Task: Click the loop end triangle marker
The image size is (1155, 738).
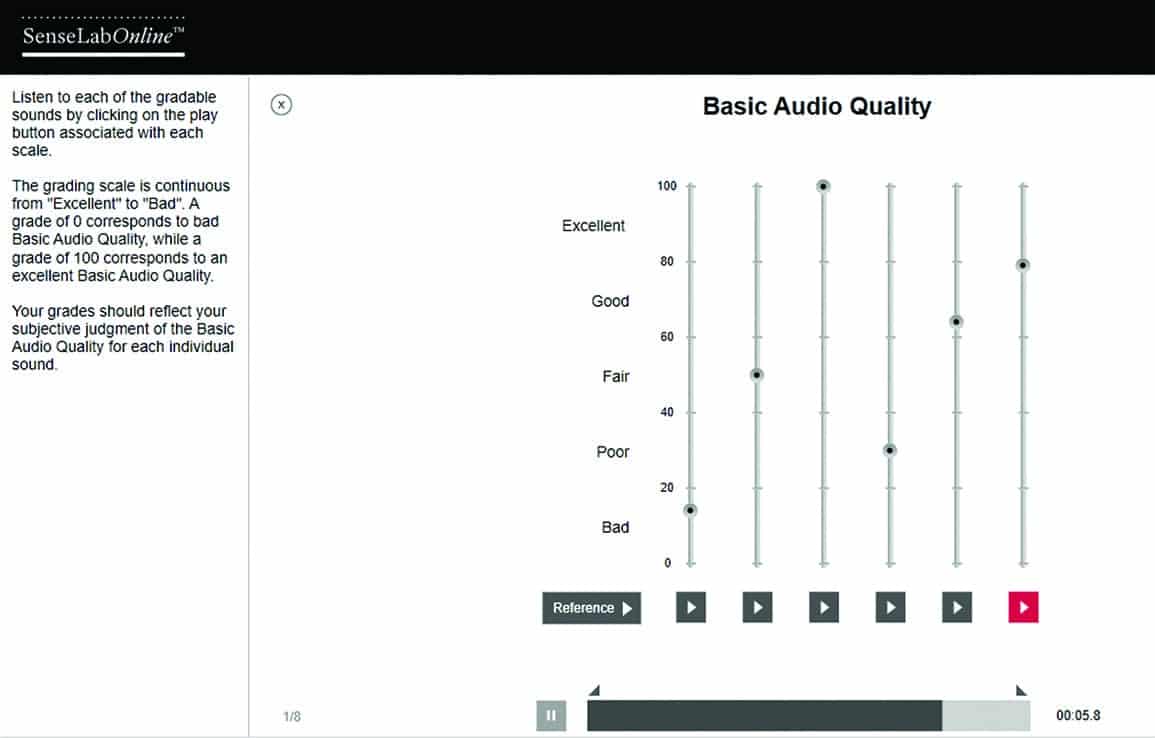Action: pyautogui.click(x=1021, y=689)
